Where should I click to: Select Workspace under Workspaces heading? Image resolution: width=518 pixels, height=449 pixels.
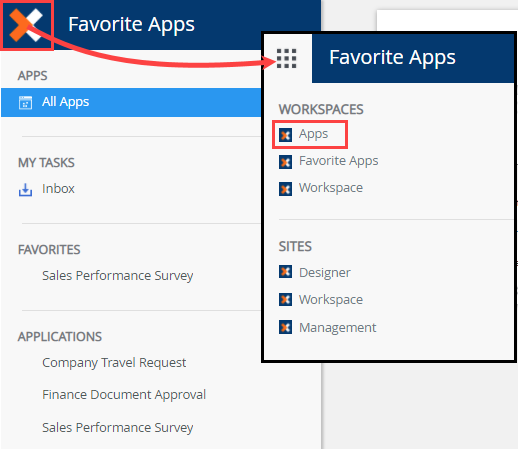[x=331, y=188]
